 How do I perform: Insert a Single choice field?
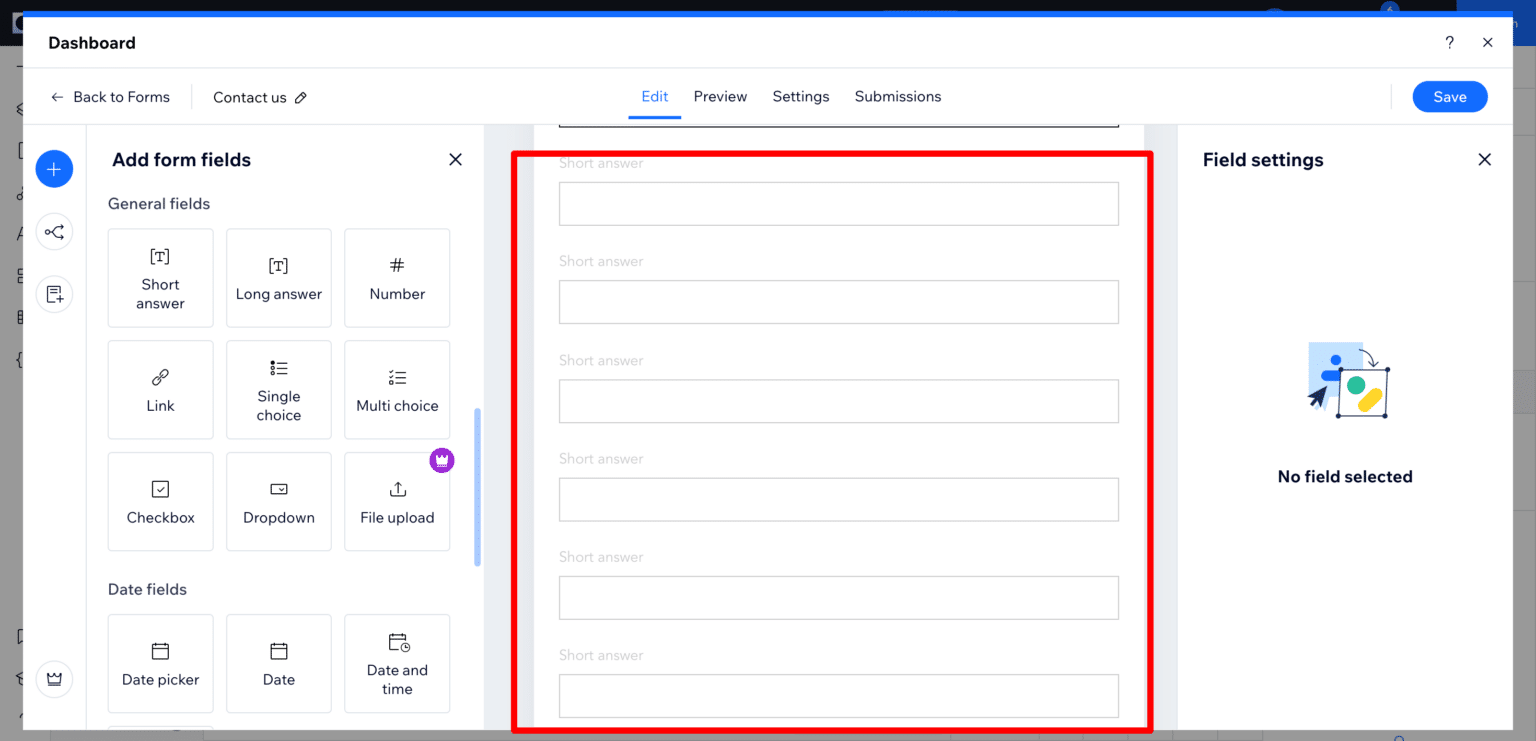[278, 389]
